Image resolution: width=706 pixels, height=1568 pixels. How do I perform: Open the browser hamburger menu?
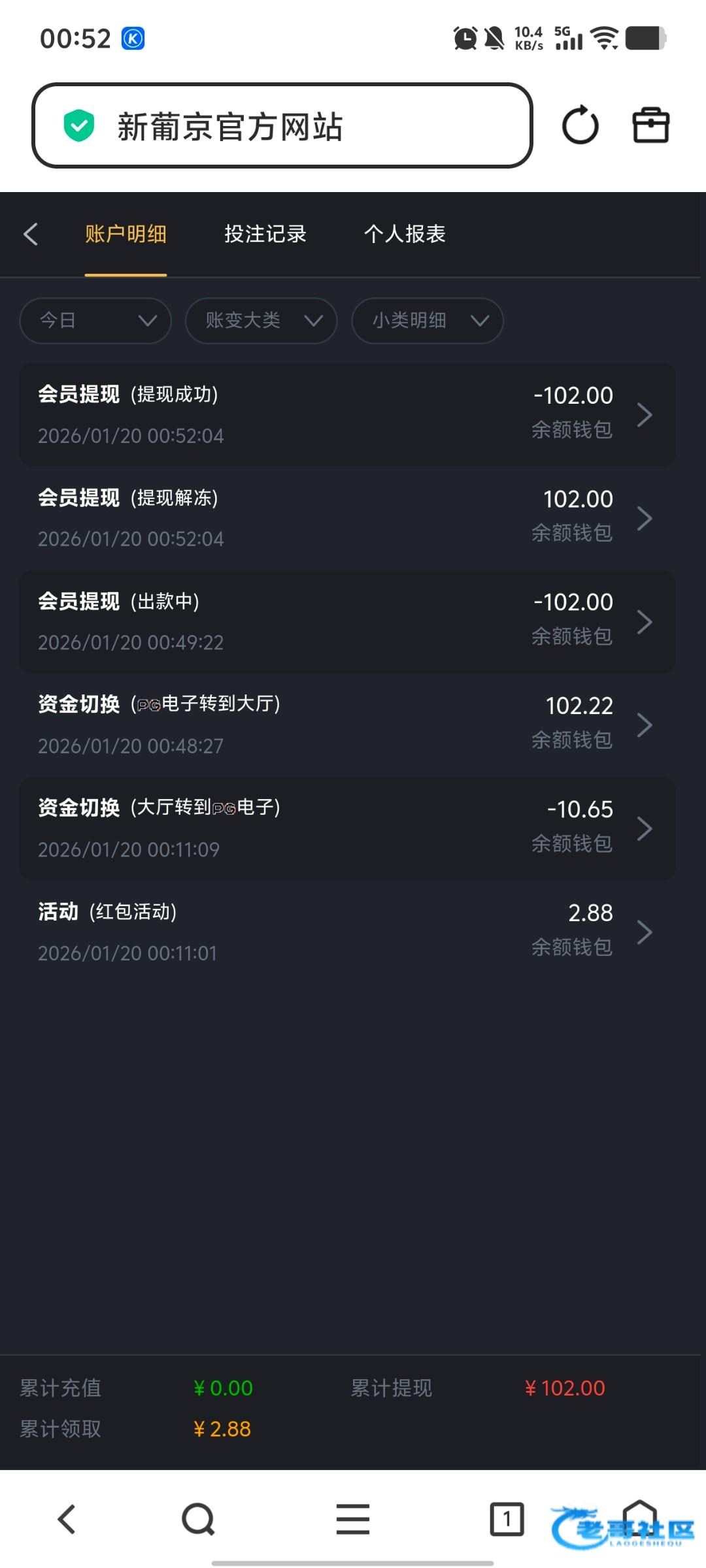[x=353, y=1518]
